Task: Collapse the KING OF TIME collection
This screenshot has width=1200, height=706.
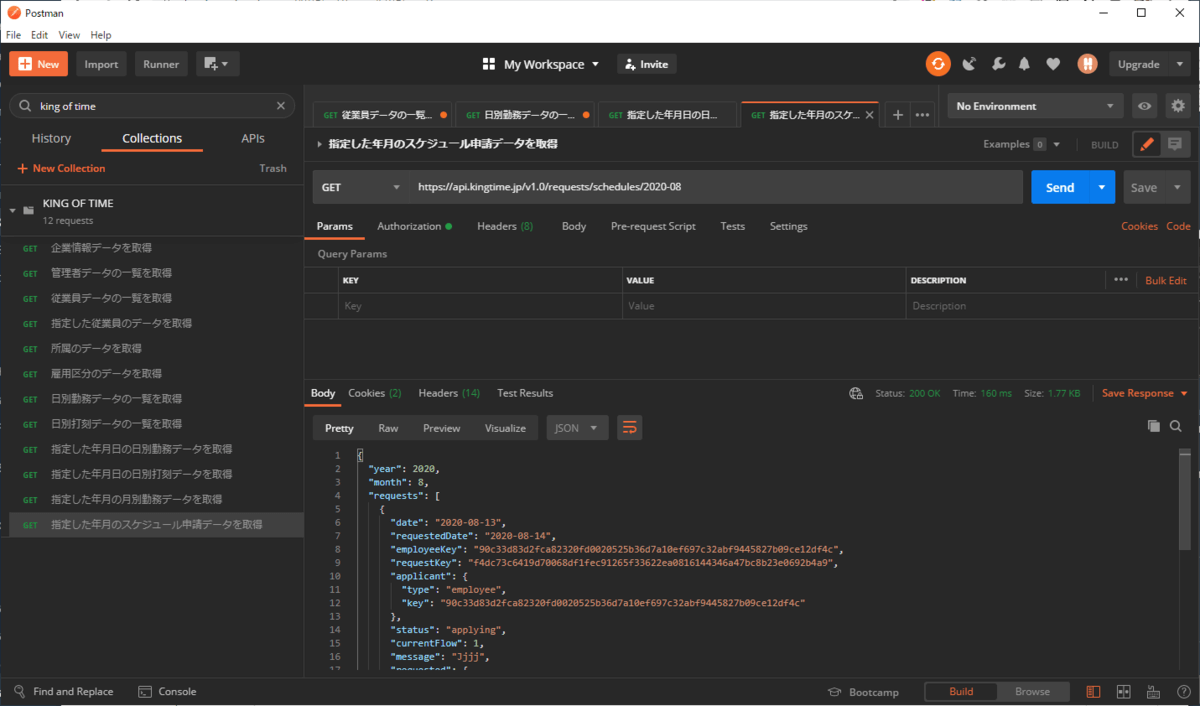Action: (x=12, y=211)
